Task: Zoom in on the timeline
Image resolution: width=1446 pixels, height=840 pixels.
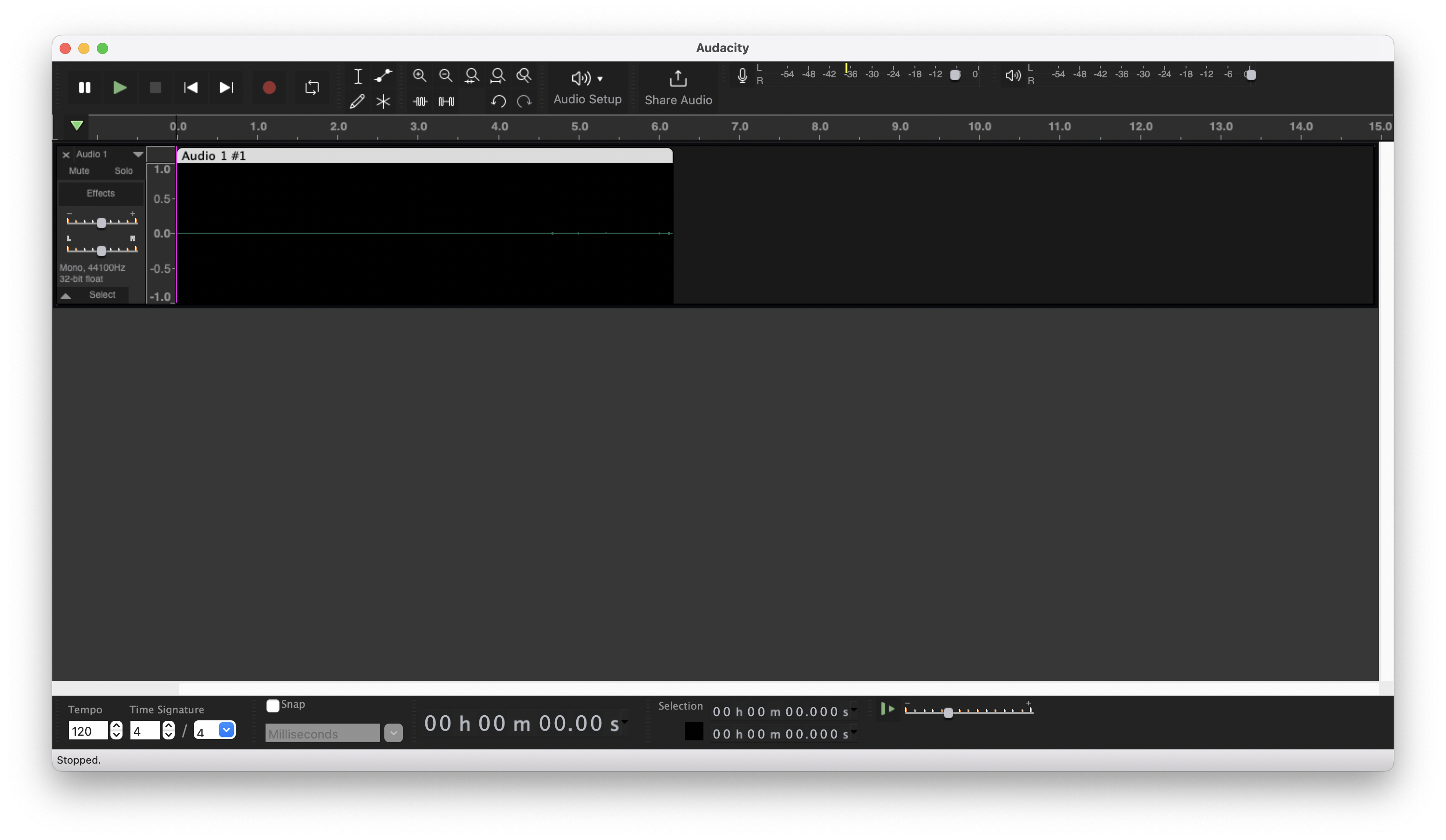Action: tap(419, 75)
